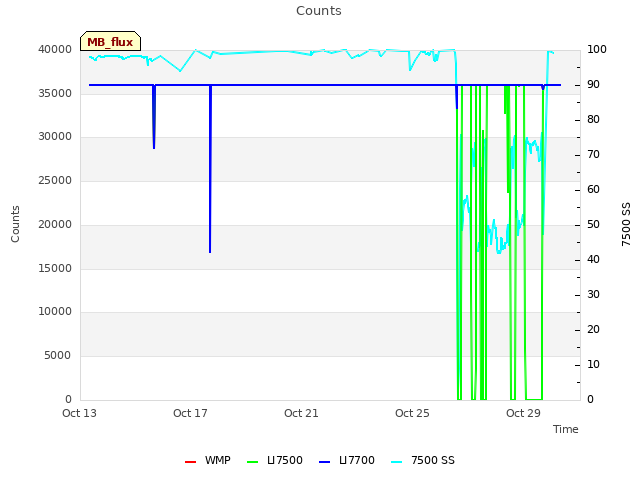Image resolution: width=640 pixels, height=480 pixels.
Task: Click the "40000" left axis tick label
Action: [55, 50]
